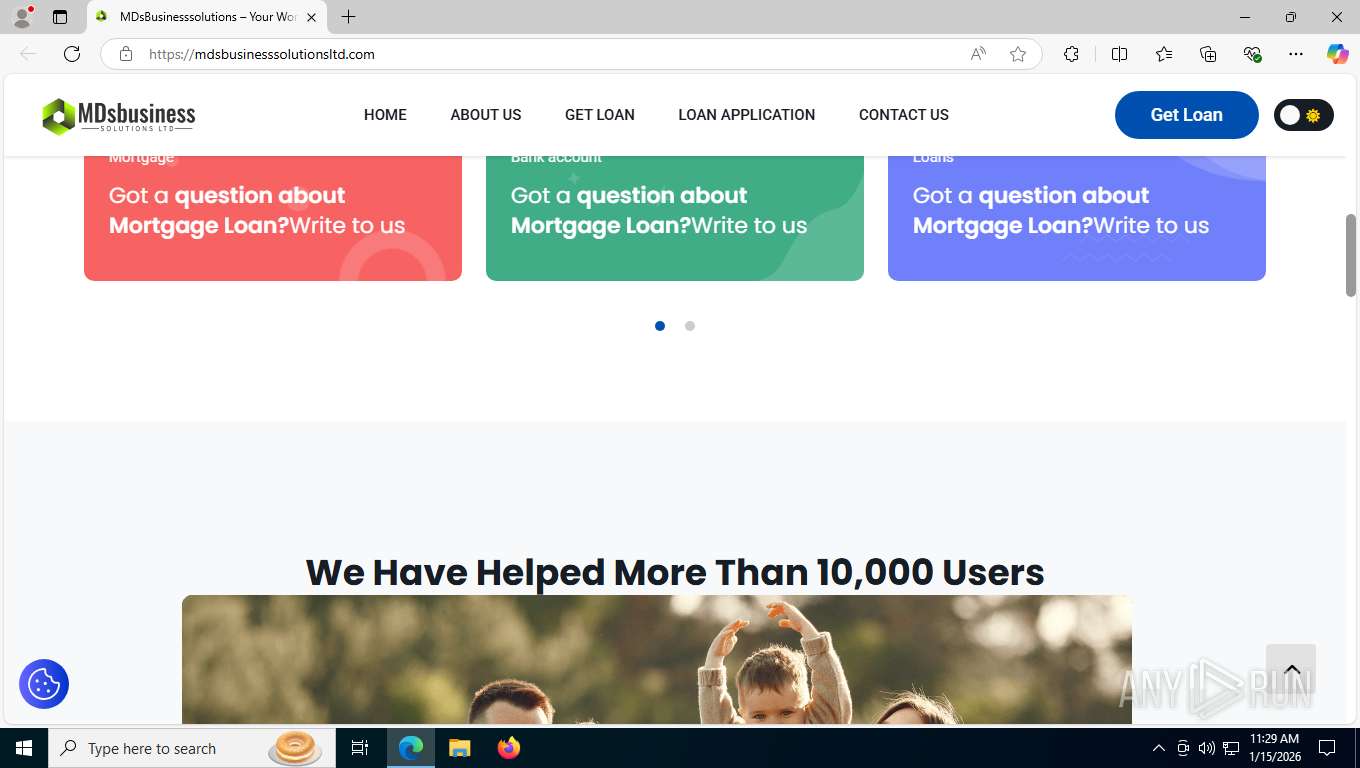Screen dimensions: 1360x768
Task: Click the MDsbusiness Solutions logo
Action: tap(118, 116)
